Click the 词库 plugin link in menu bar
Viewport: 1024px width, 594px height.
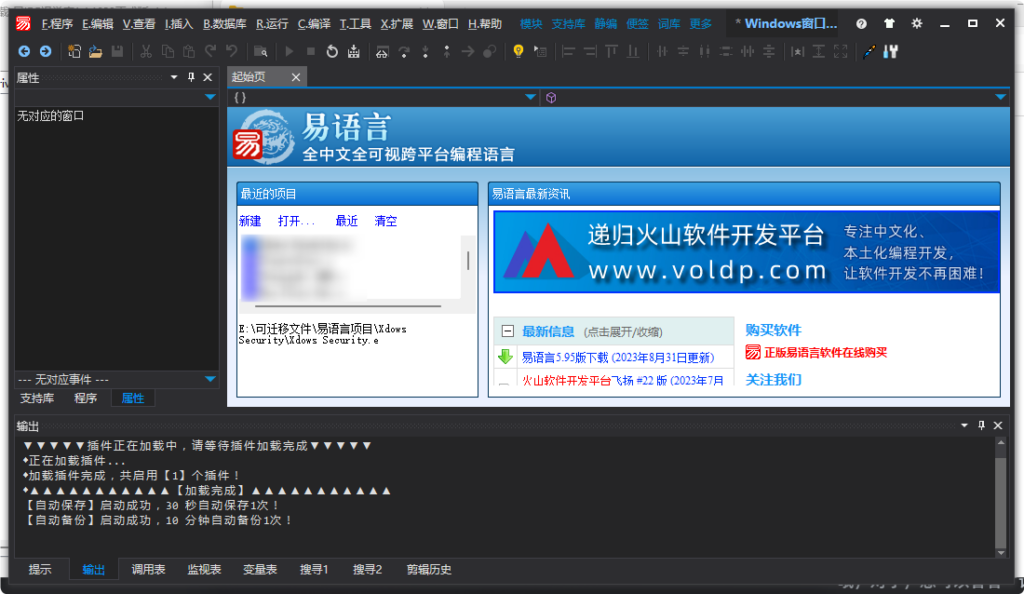pyautogui.click(x=669, y=24)
